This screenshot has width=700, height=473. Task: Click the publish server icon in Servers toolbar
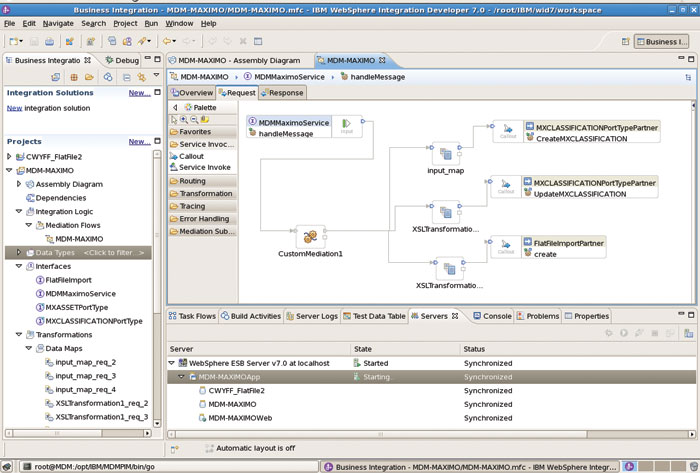click(670, 333)
